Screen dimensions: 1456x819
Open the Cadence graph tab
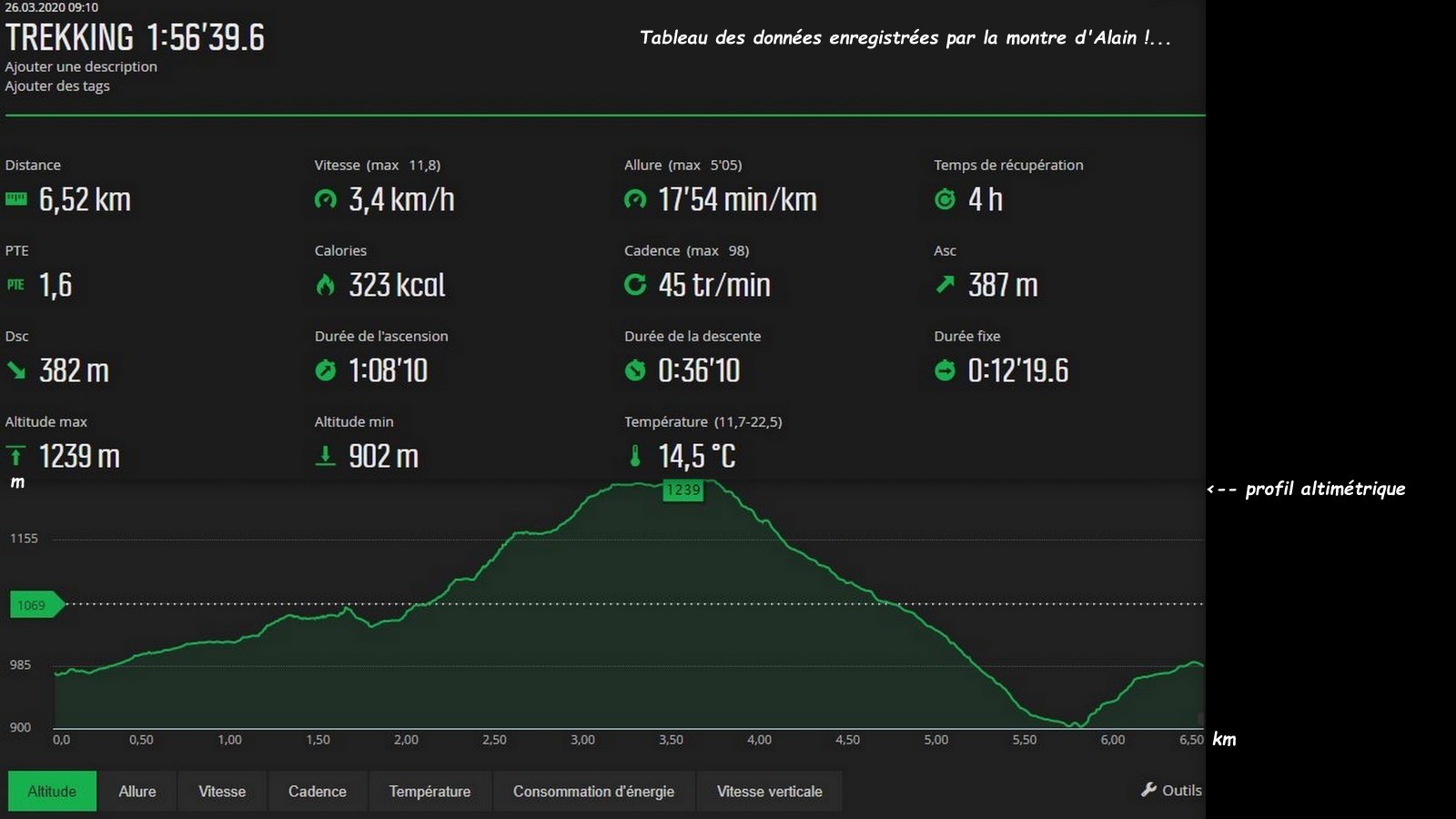coord(318,791)
